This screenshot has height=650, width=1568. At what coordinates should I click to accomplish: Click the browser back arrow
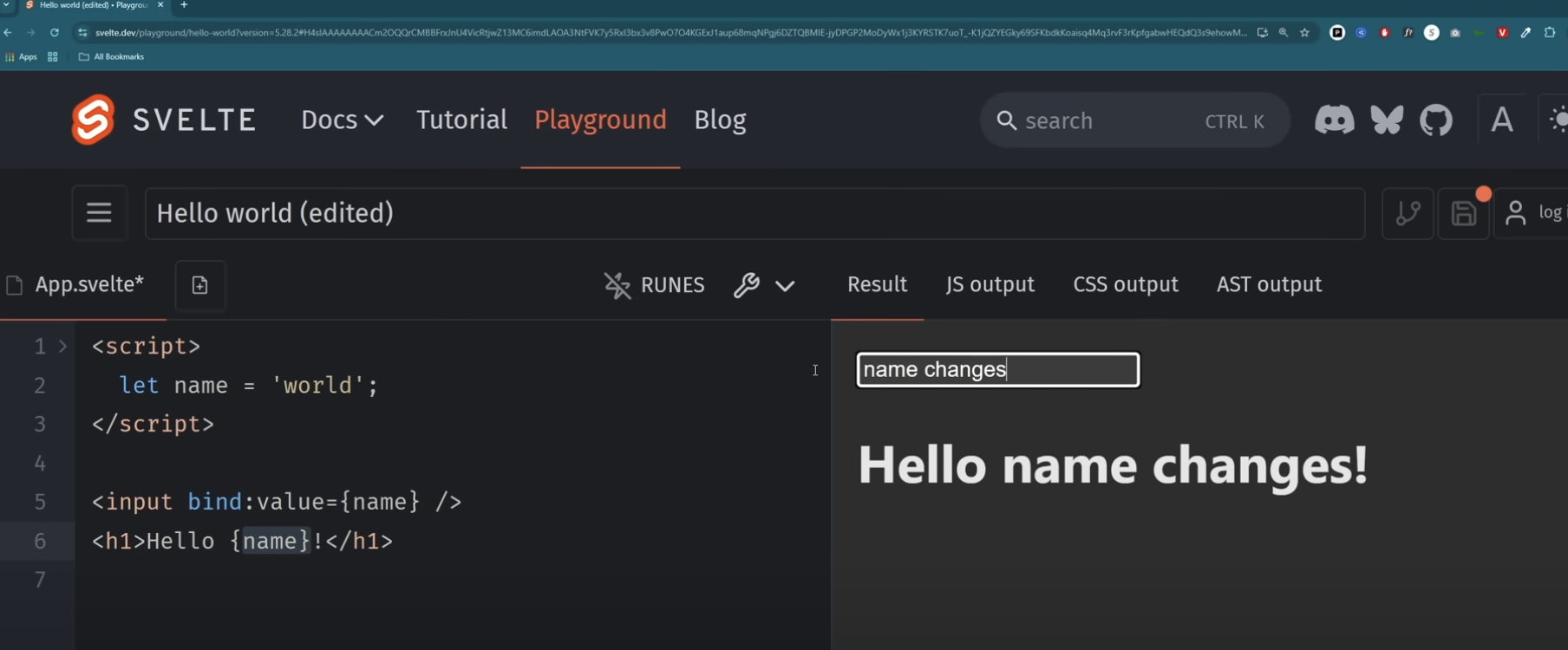(x=8, y=33)
